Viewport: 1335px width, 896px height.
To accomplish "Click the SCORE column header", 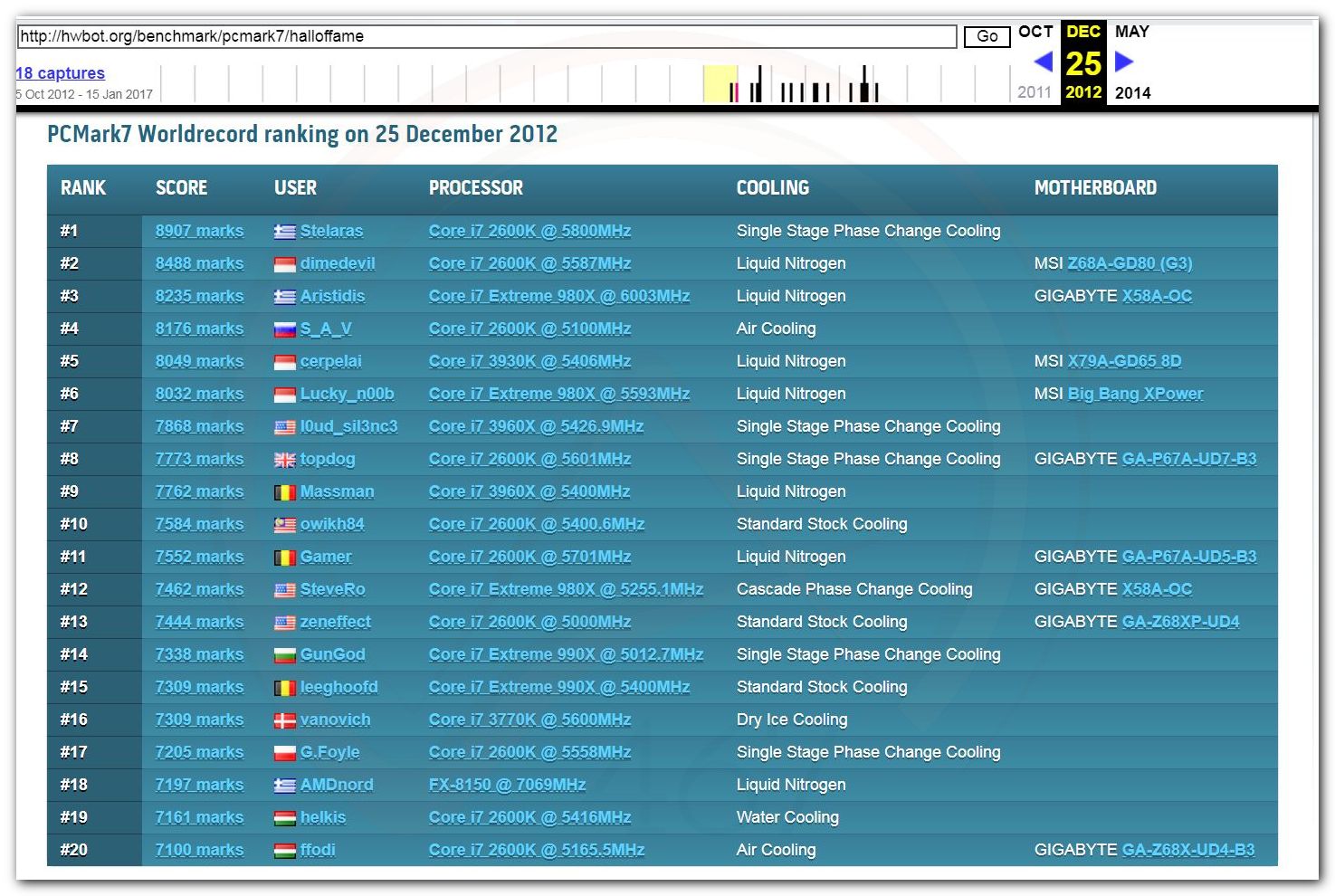I will (x=181, y=188).
